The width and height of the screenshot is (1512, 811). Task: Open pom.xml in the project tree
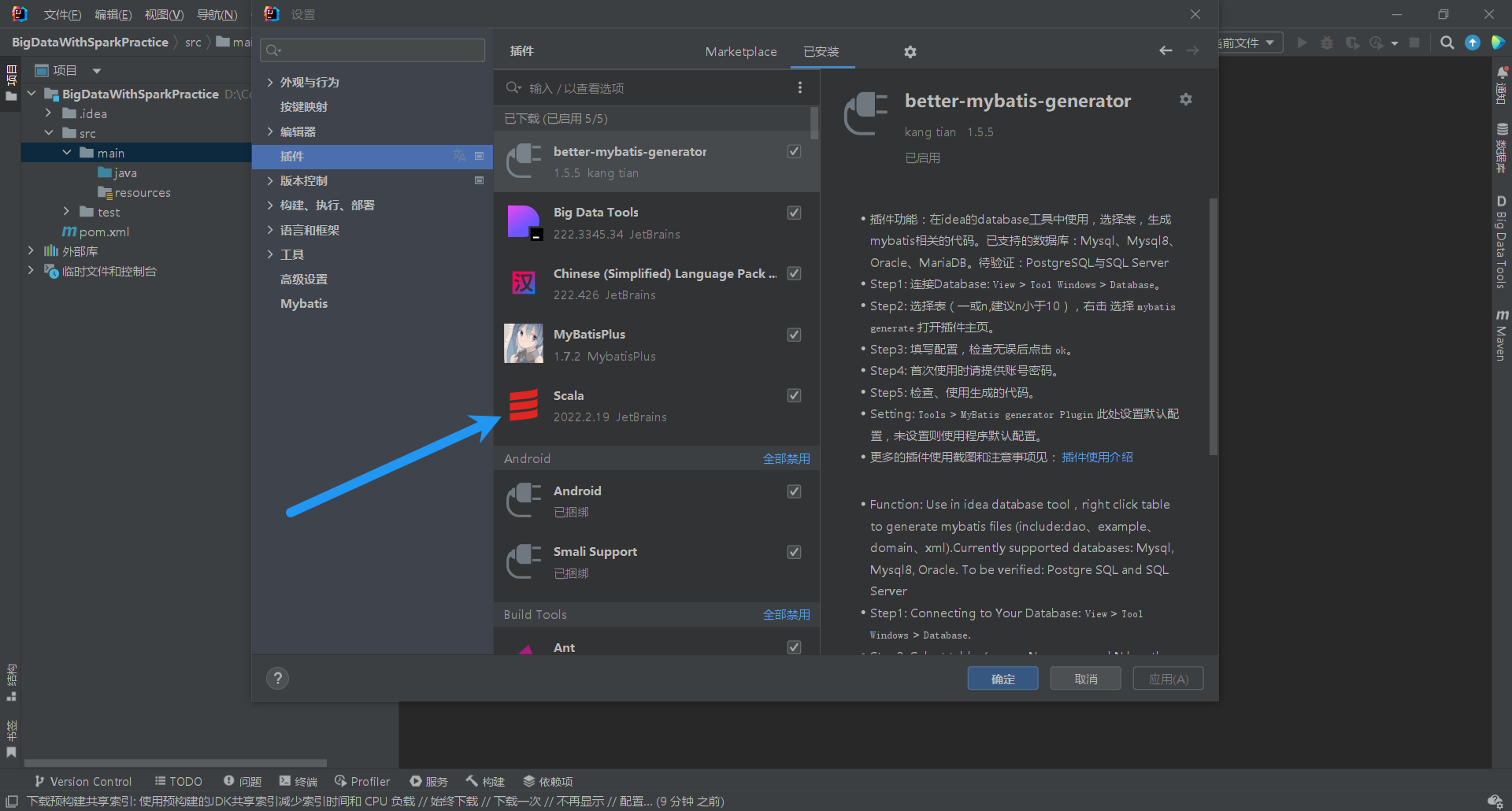click(x=95, y=231)
